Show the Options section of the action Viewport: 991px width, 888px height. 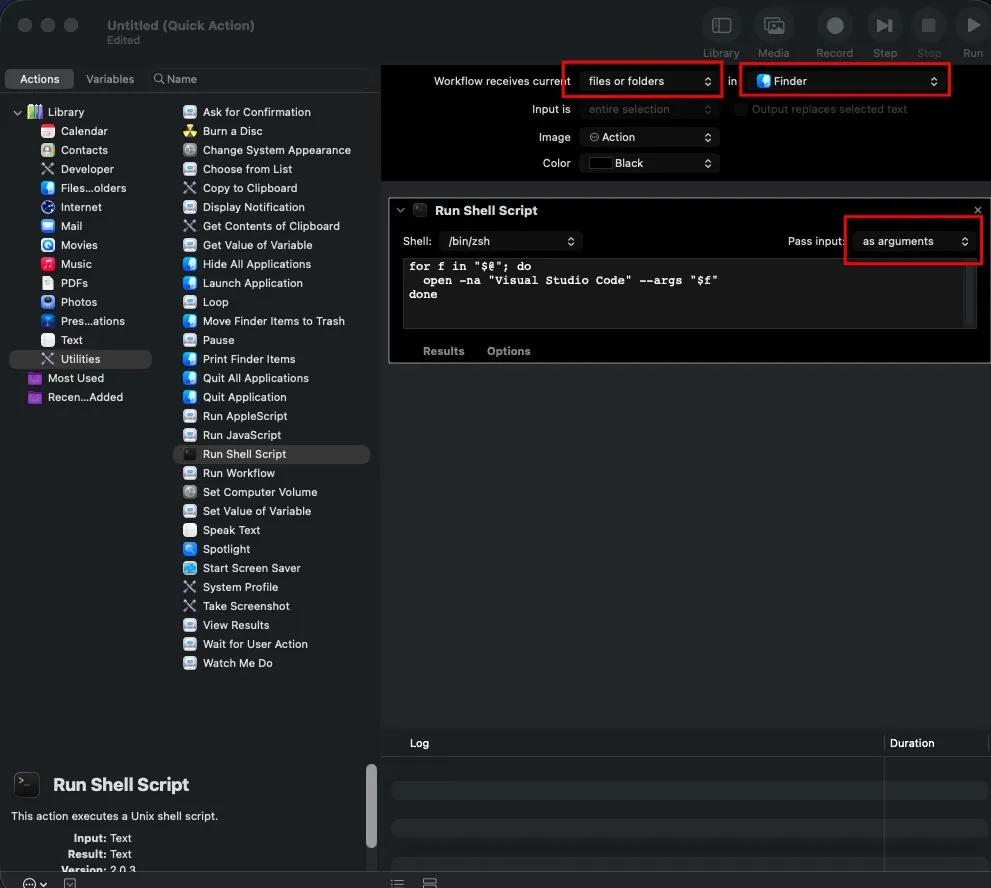(508, 351)
